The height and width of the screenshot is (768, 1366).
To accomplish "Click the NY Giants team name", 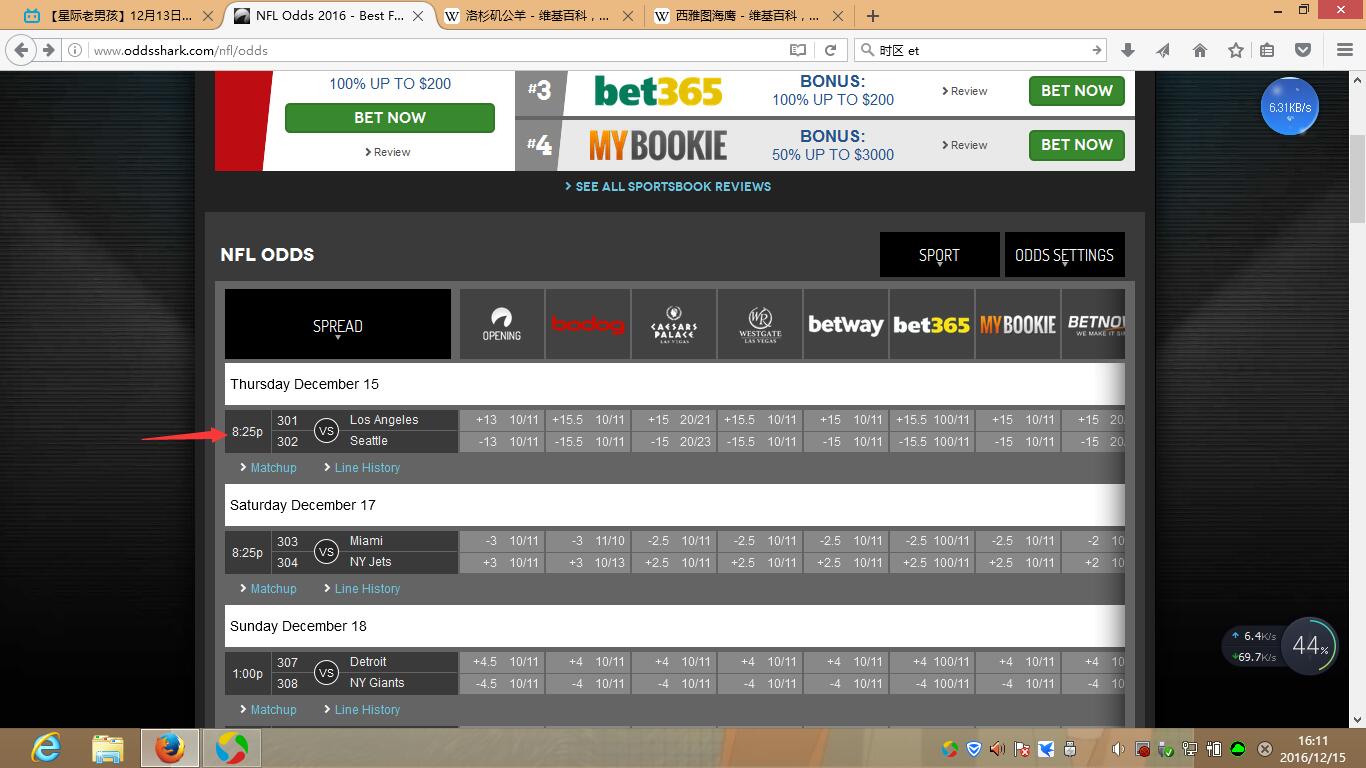I will click(377, 683).
